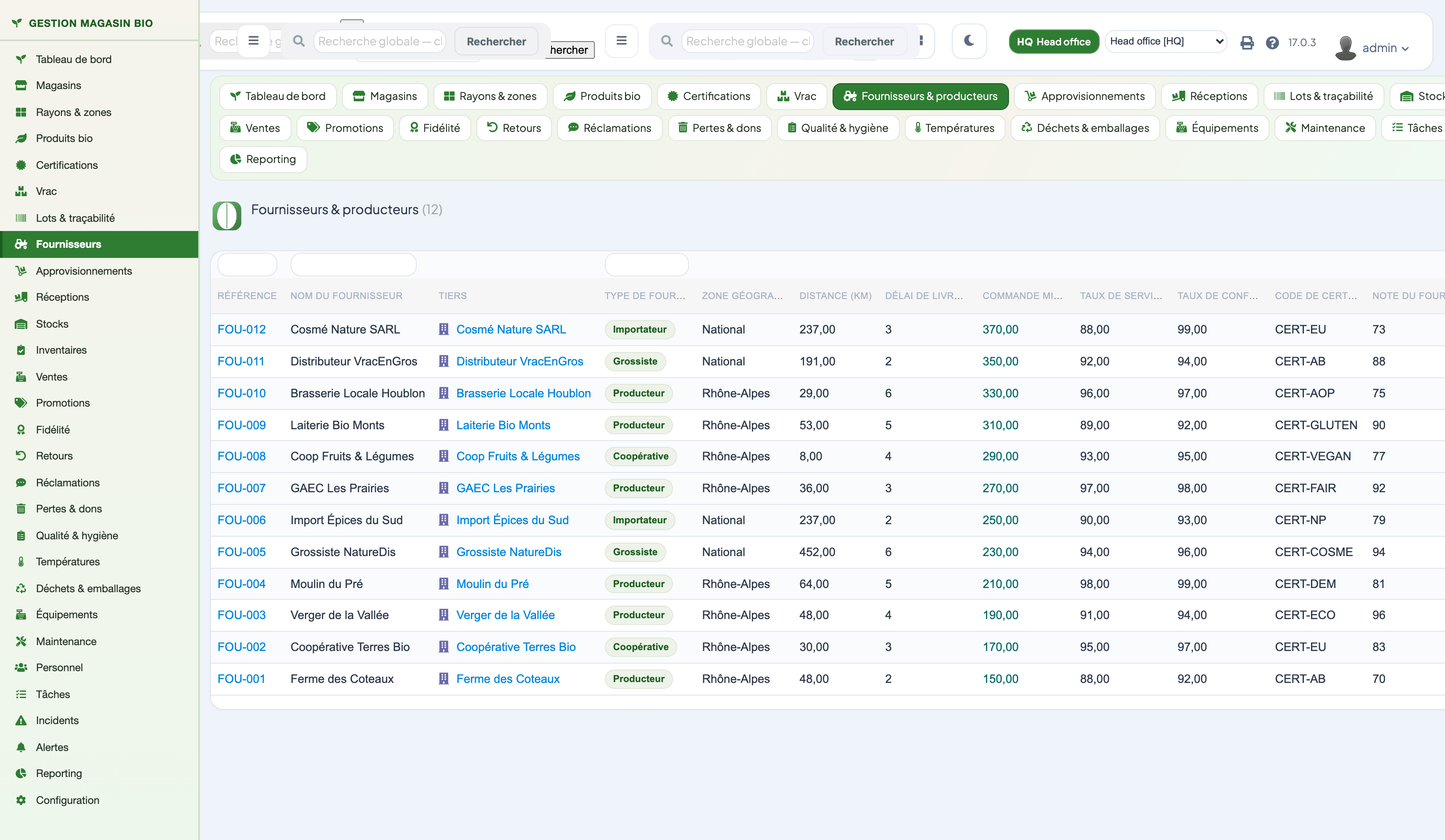Open reference link FOU-001
Screen dimensions: 1445x840
tap(242, 679)
